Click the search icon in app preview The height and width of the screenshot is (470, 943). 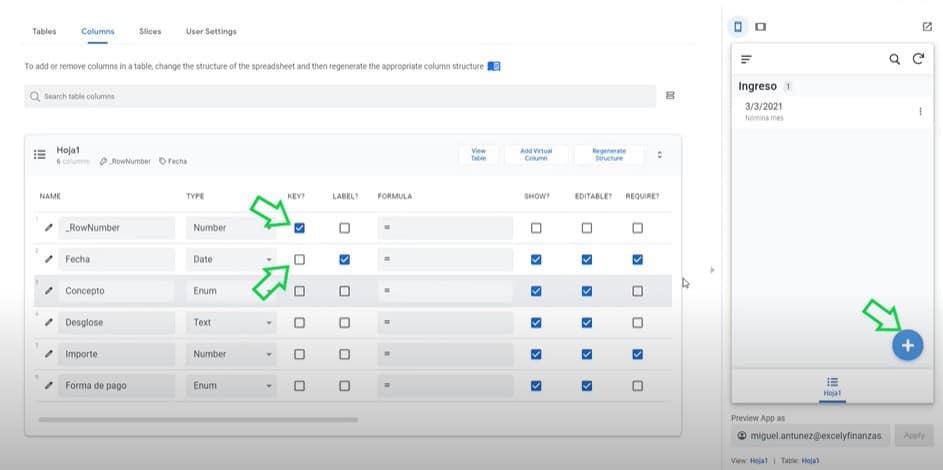tap(895, 59)
